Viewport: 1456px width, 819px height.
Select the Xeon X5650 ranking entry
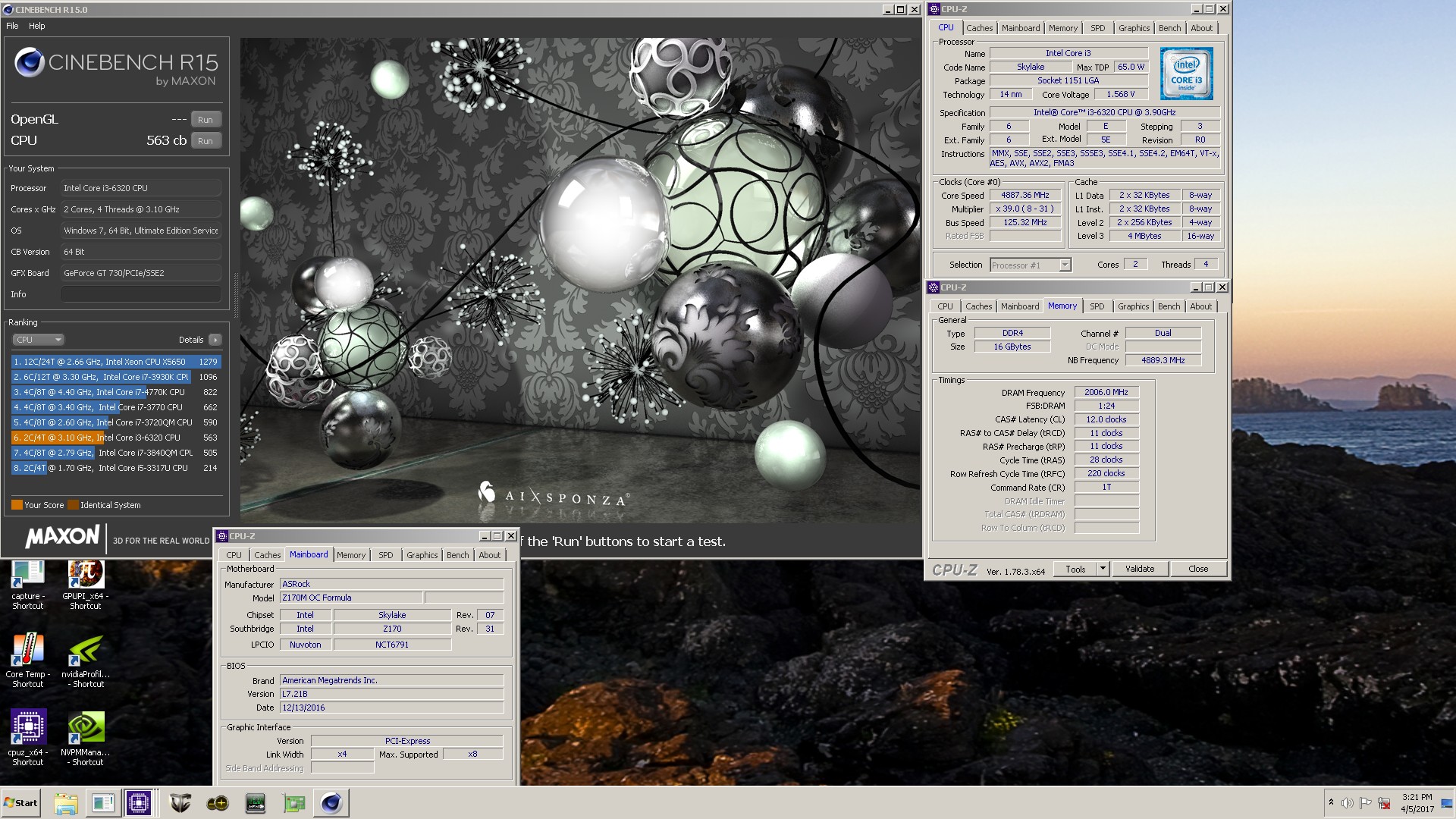tap(116, 362)
